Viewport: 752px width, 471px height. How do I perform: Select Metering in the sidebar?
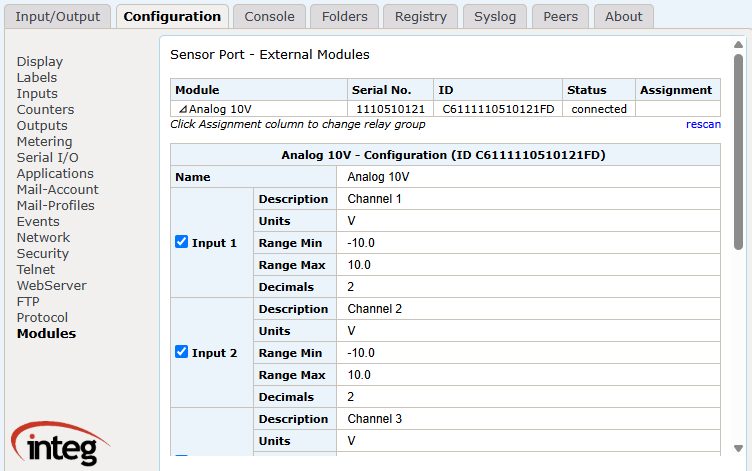pyautogui.click(x=45, y=141)
